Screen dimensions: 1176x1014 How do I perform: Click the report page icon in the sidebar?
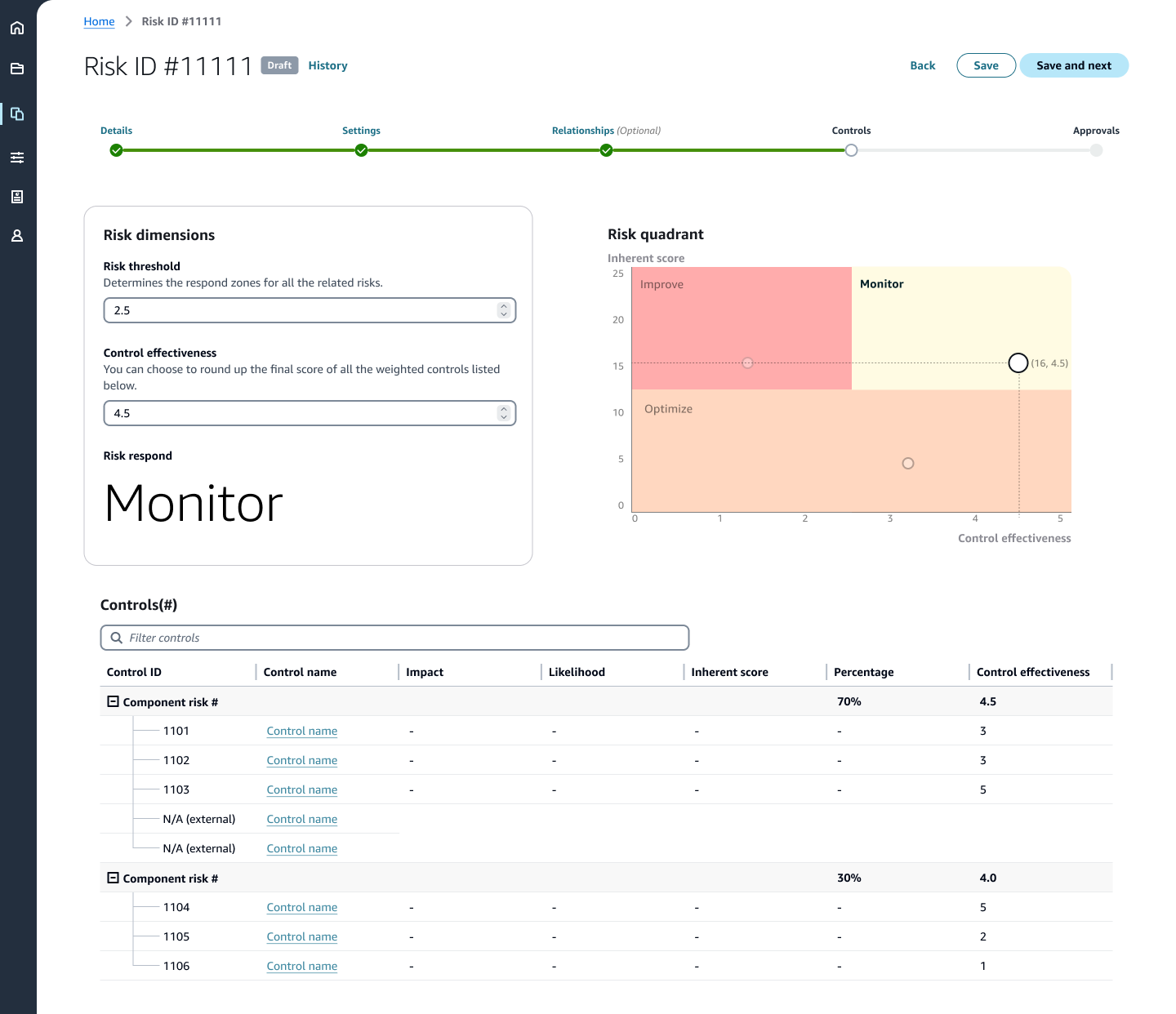pyautogui.click(x=17, y=197)
